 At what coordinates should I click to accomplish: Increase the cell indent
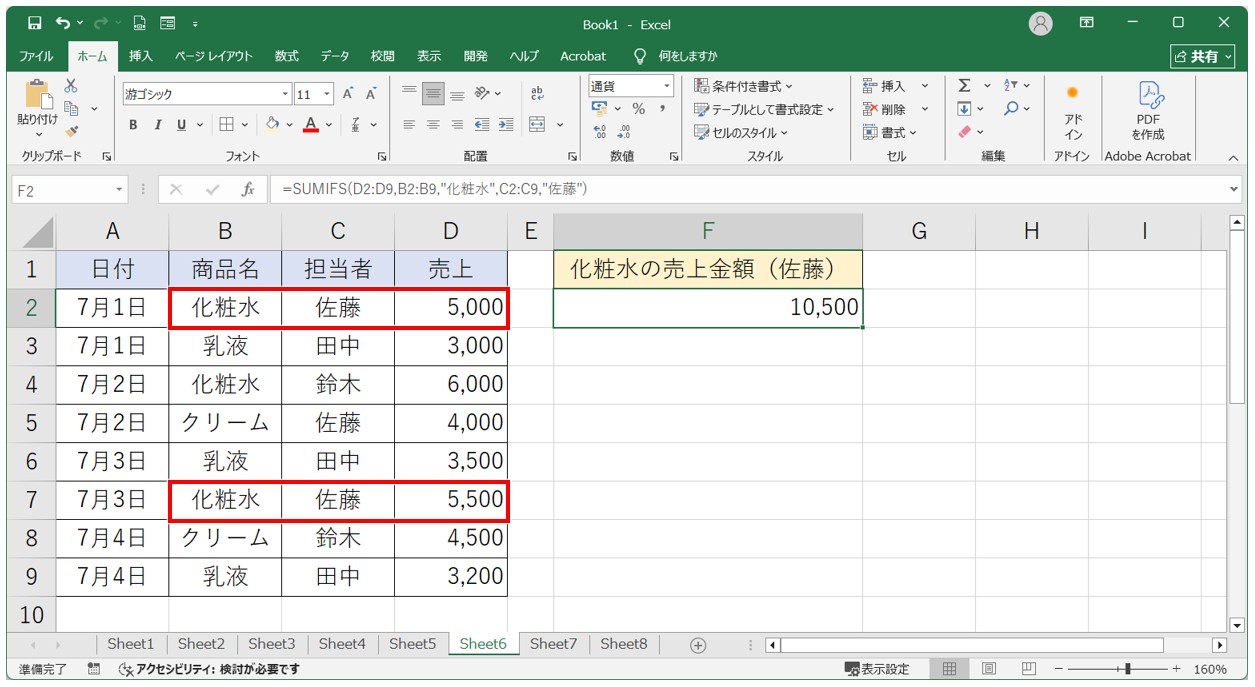click(x=506, y=125)
